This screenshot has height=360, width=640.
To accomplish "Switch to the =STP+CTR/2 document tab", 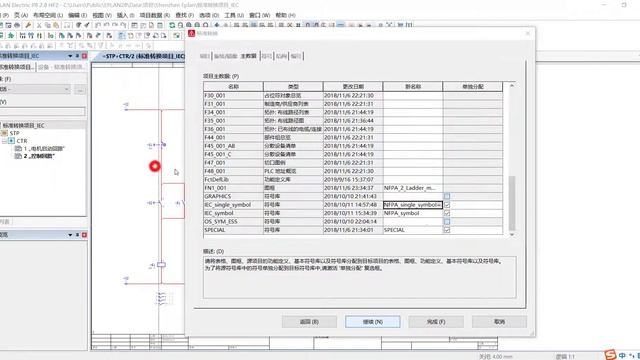I will [143, 56].
